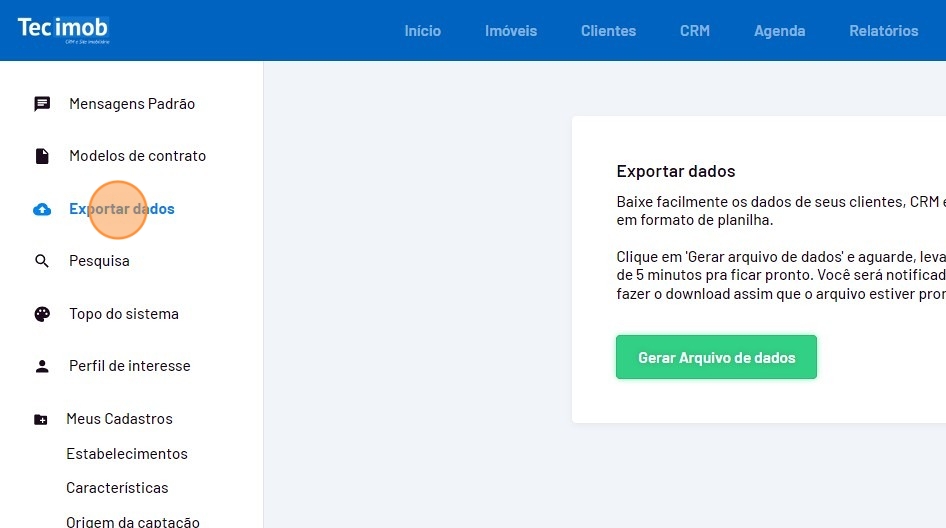Open the Início menu
Viewport: 946px width, 528px height.
pyautogui.click(x=422, y=31)
